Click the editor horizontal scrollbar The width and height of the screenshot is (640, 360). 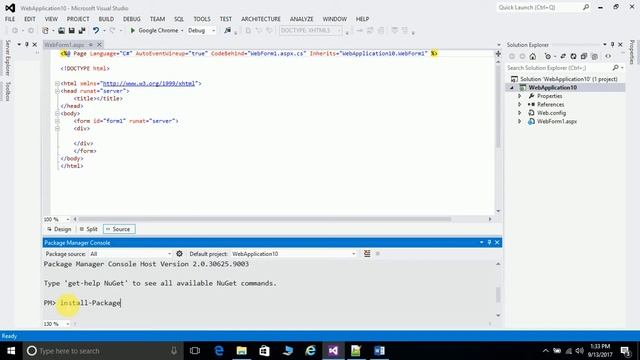265,219
